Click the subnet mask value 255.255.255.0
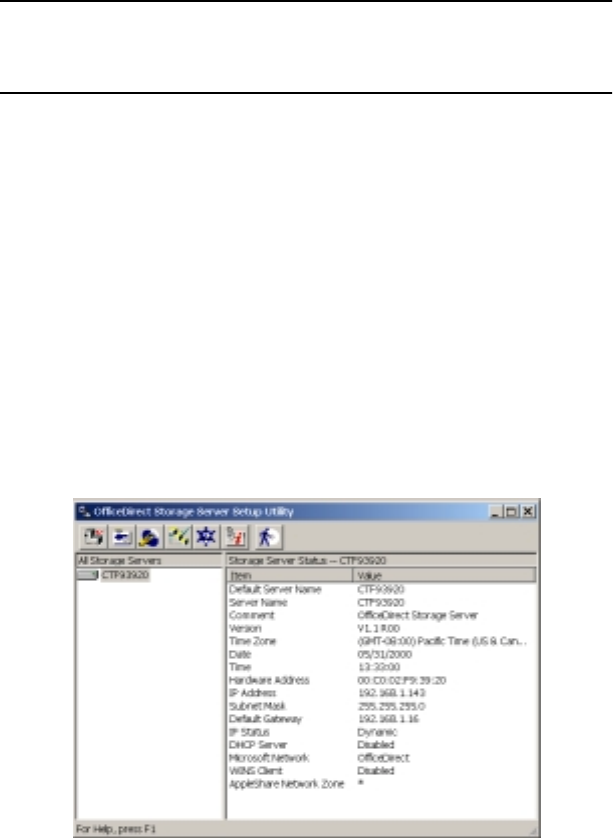Viewport: 613px width, 838px height. 391,706
